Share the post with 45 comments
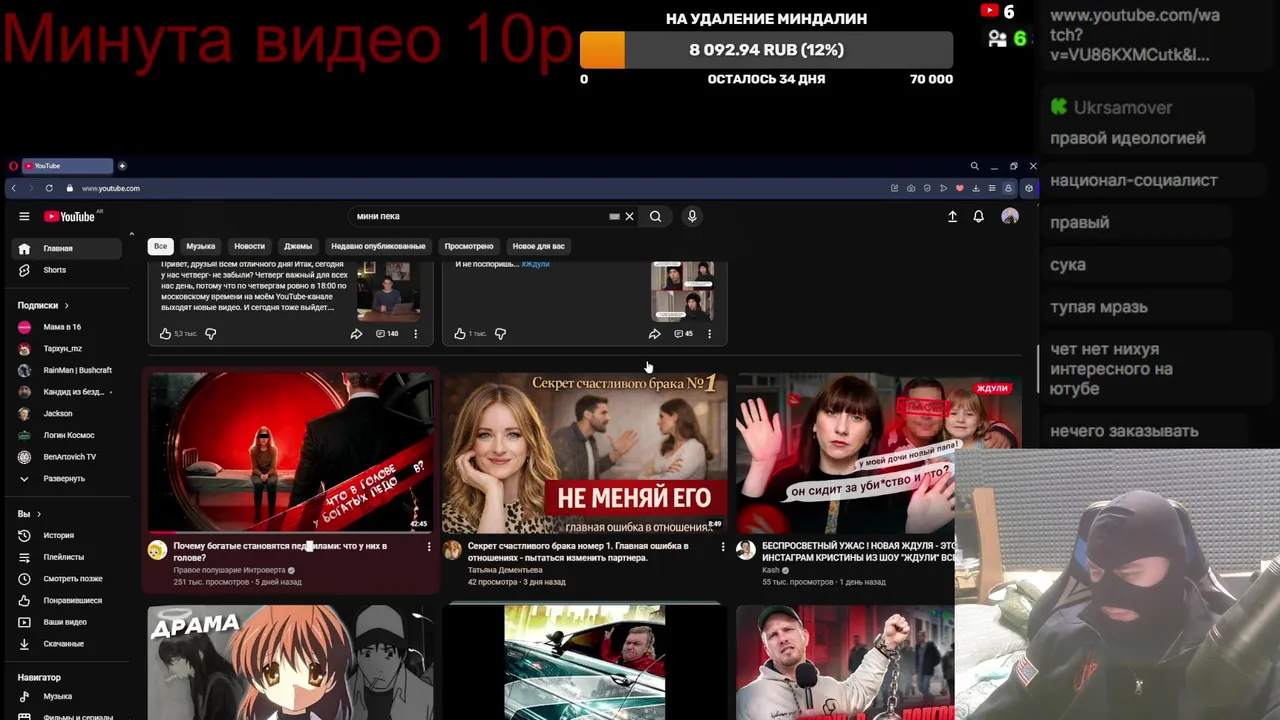Screen dimensions: 1280x720 pyautogui.click(x=654, y=334)
